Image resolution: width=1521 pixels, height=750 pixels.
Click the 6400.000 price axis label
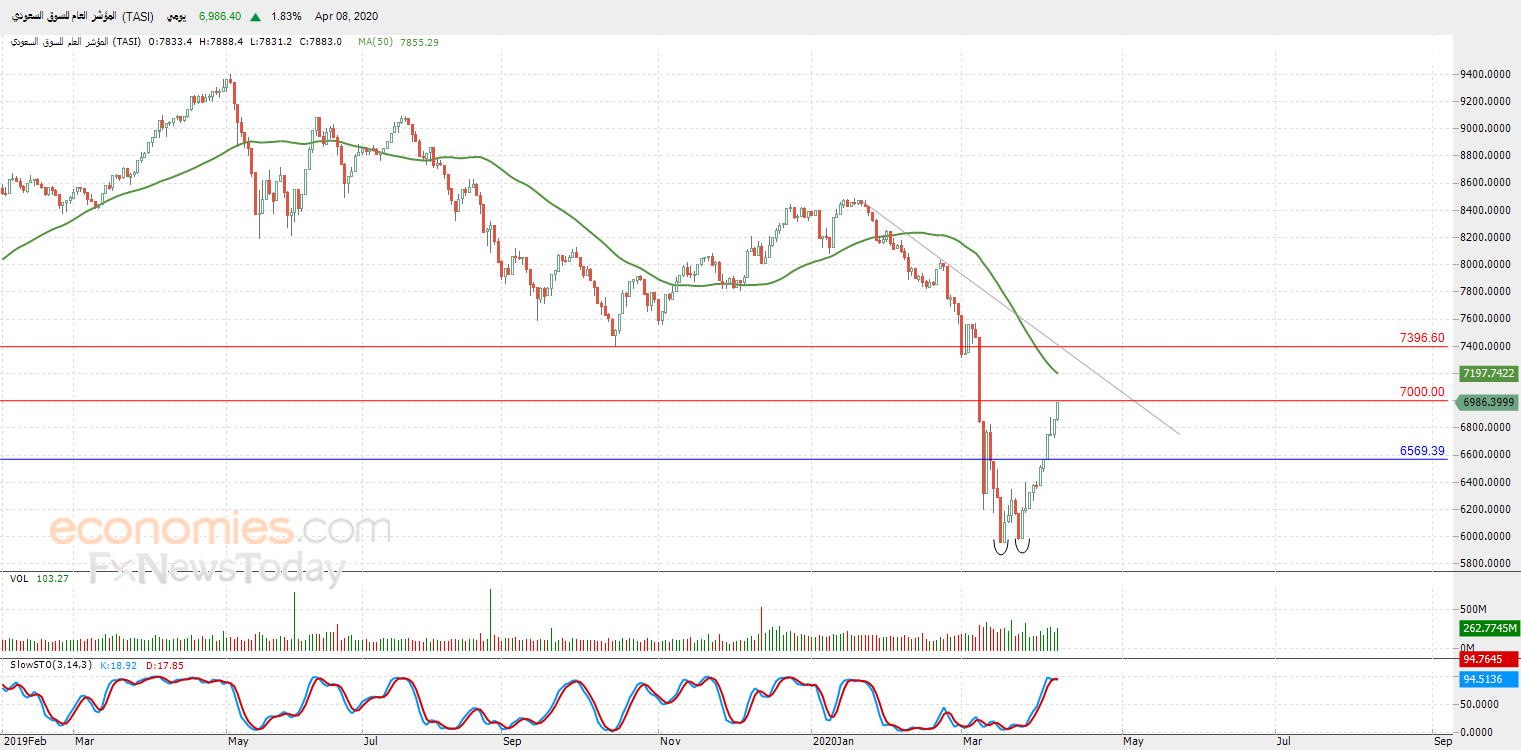[x=1484, y=482]
